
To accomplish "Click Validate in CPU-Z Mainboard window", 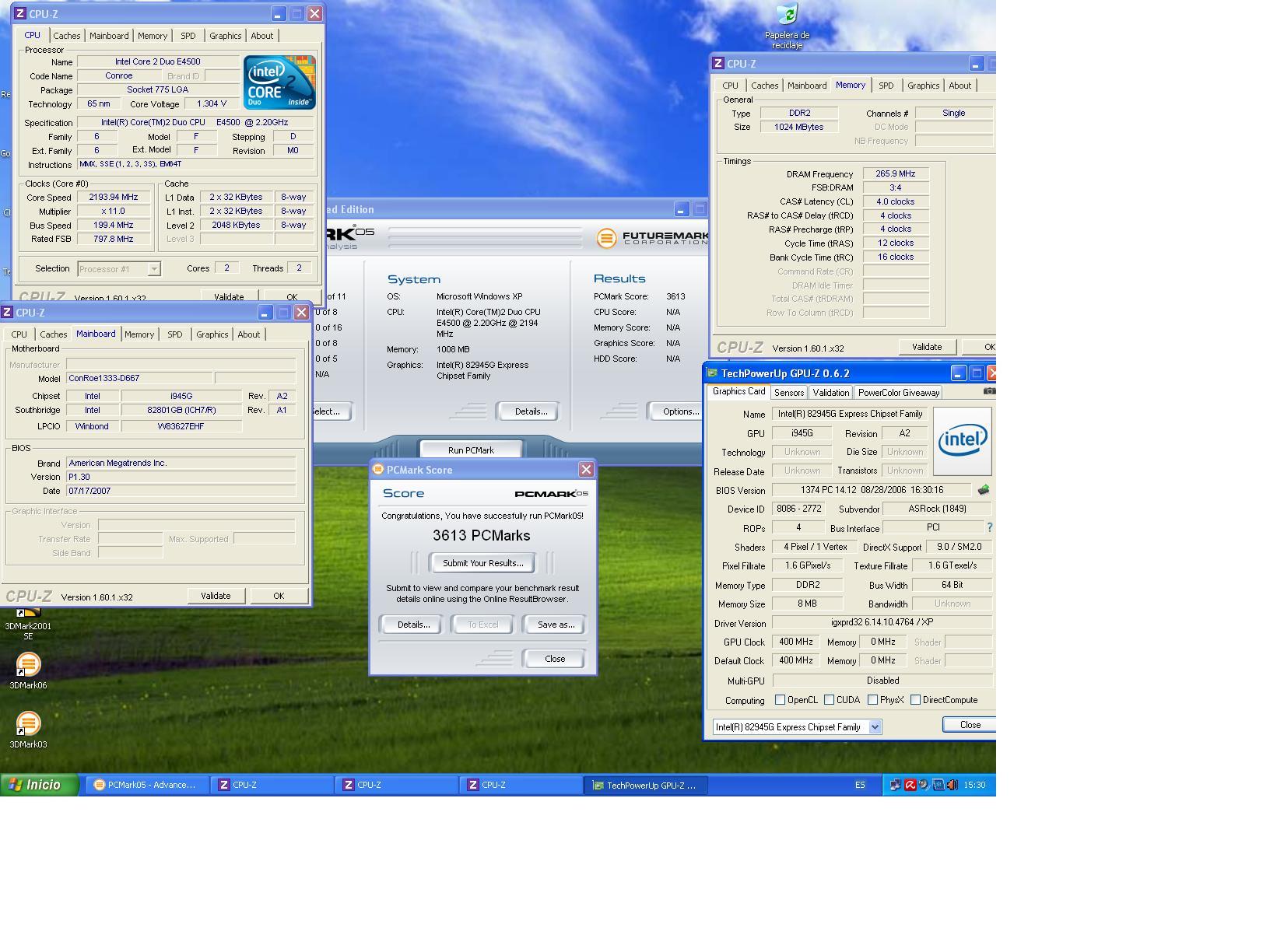I will coord(216,596).
